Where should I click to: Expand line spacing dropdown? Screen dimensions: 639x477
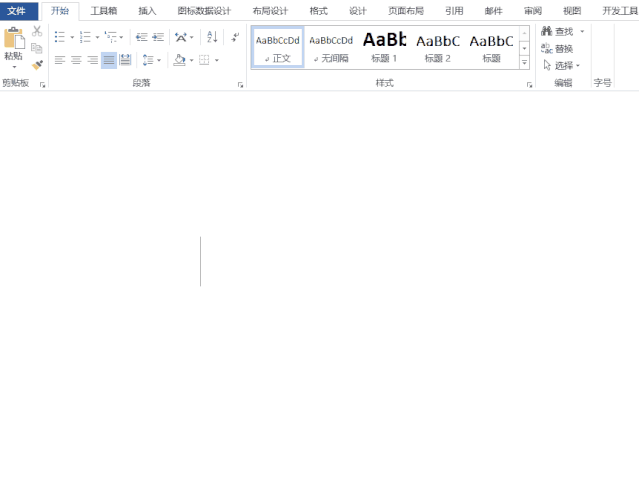[160, 60]
